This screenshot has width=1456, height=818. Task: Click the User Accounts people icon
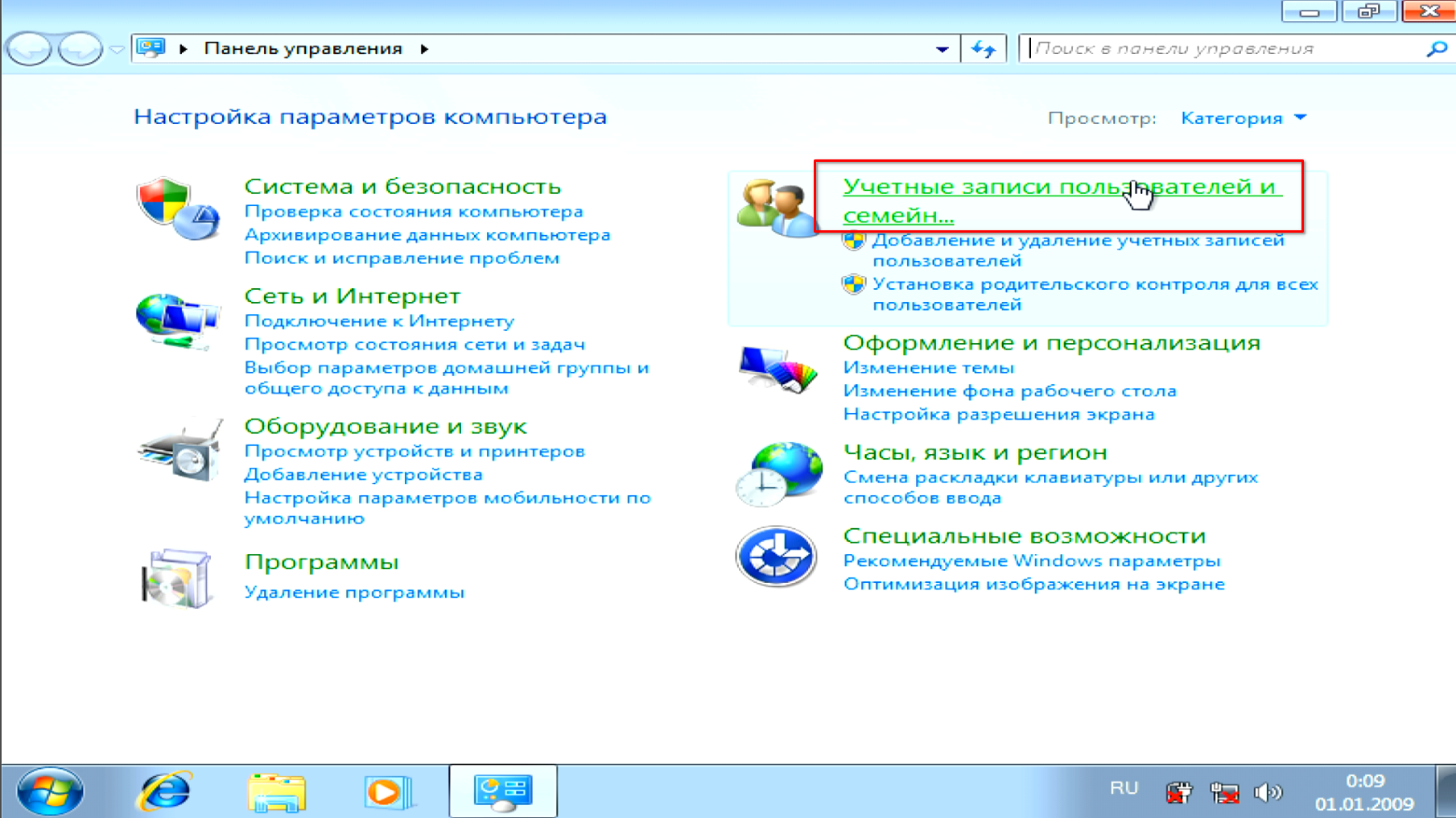tap(775, 208)
